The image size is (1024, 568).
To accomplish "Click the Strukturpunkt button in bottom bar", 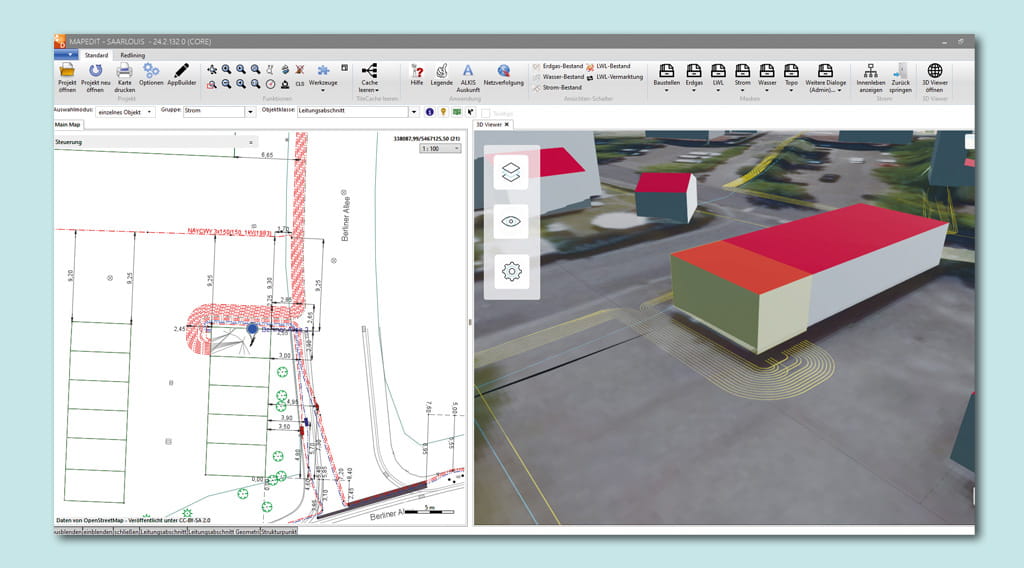I will click(x=278, y=532).
